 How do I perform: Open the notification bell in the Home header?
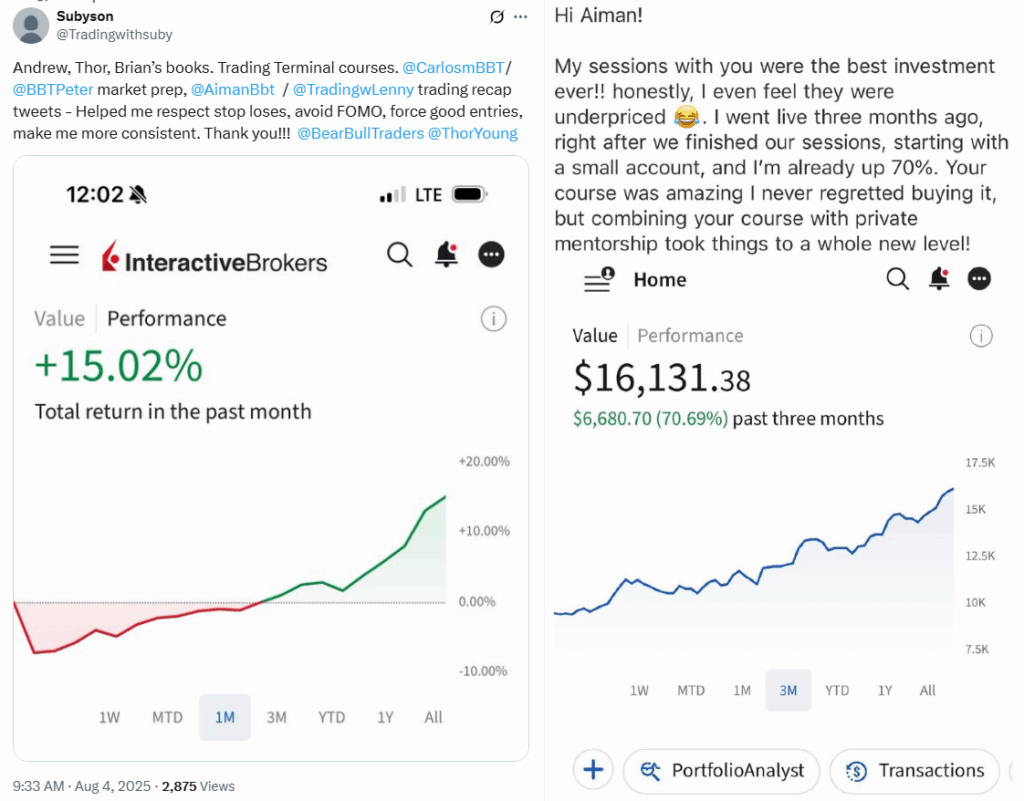tap(939, 279)
